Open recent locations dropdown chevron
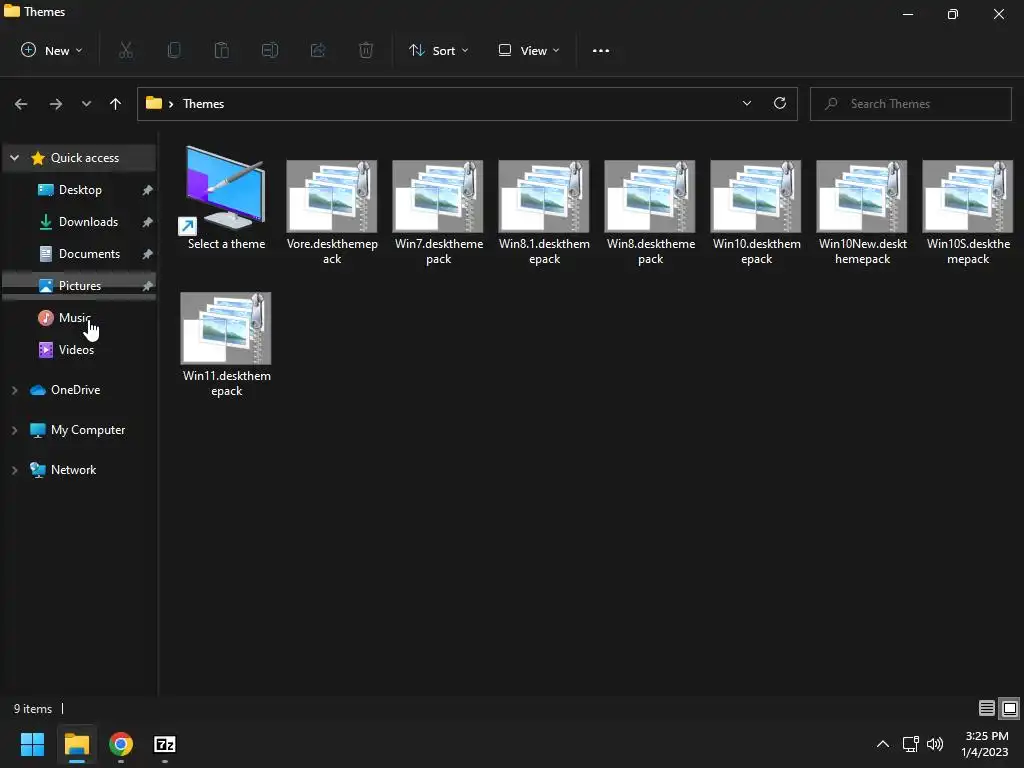Screen dimensions: 1024x768 point(86,104)
